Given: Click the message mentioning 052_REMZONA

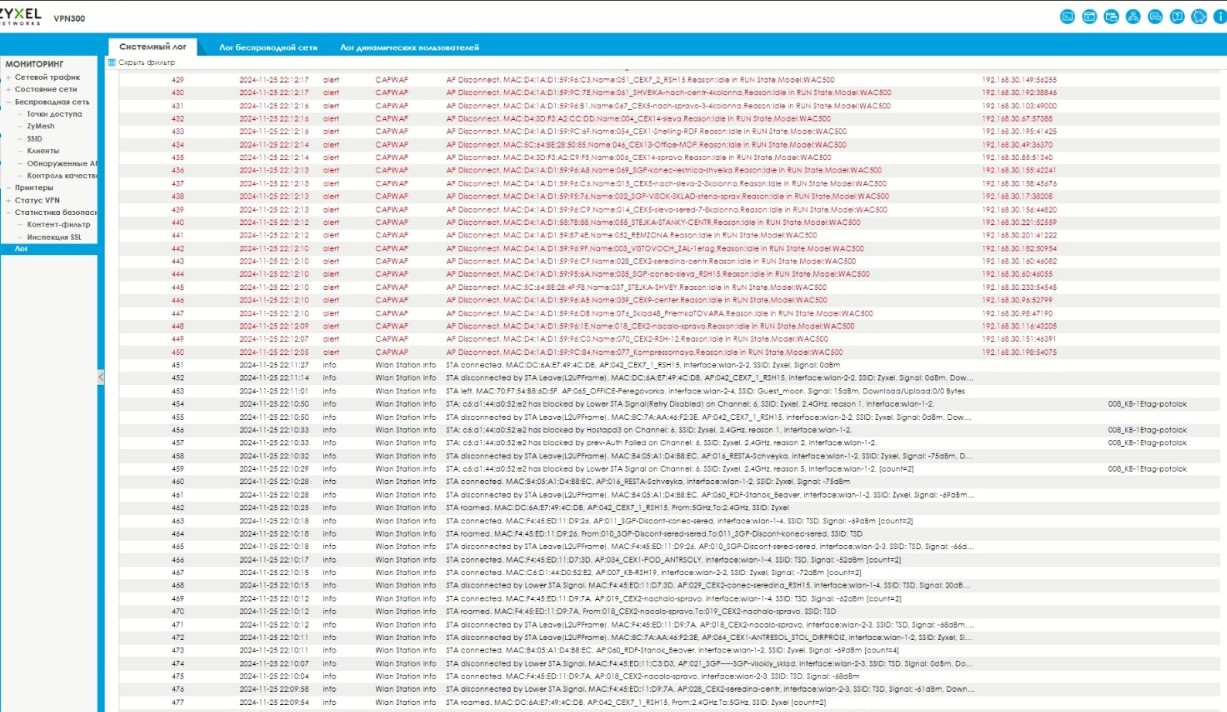Looking at the screenshot, I should click(632, 235).
